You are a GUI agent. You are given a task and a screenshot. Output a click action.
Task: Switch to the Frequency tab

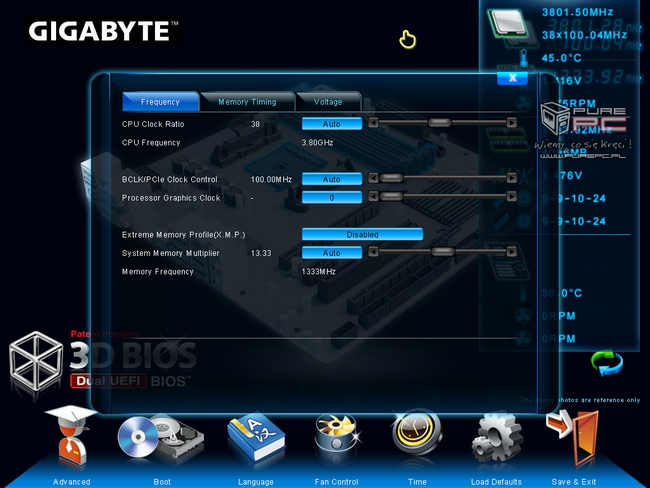(160, 102)
